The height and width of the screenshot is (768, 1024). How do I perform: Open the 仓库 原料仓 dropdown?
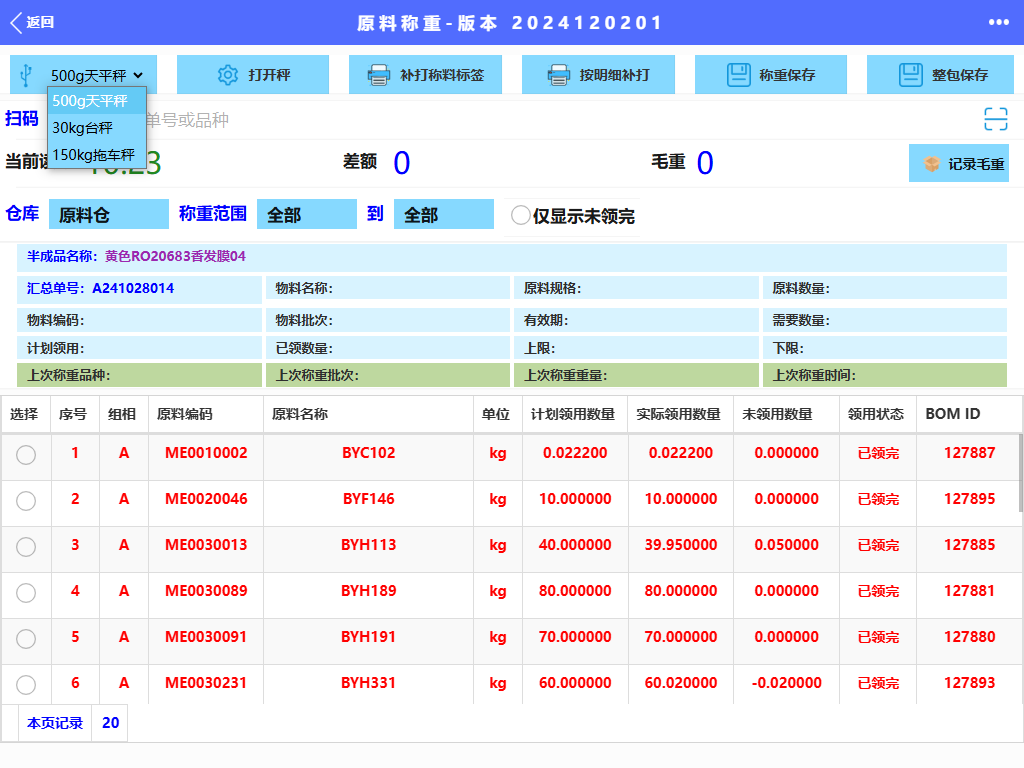coord(108,215)
